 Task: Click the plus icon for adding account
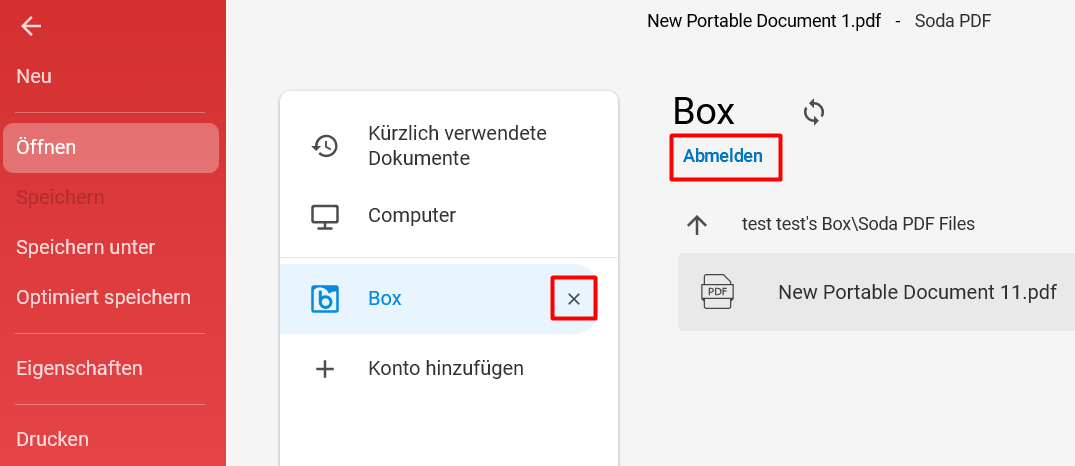click(x=325, y=369)
